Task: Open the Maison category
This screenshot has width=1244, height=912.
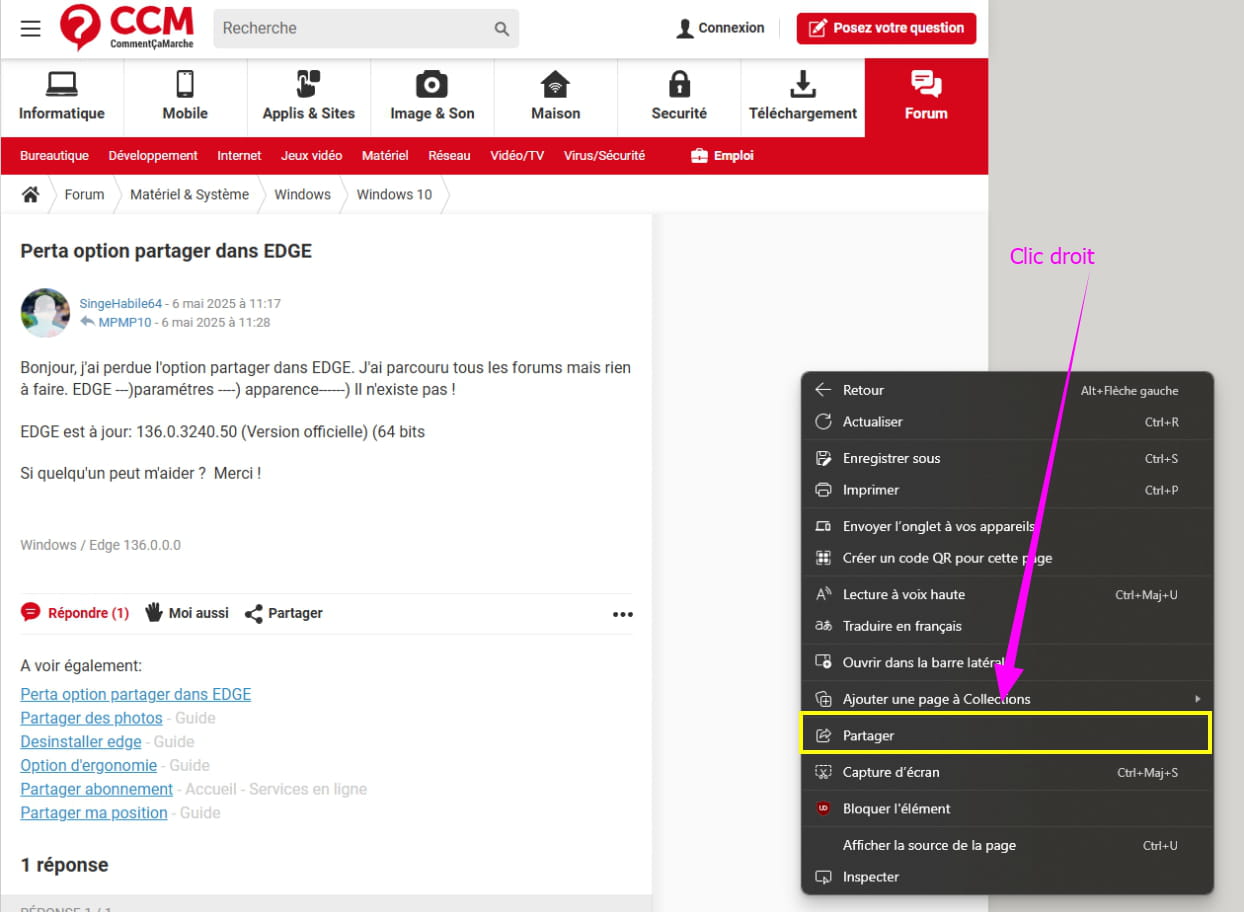Action: point(556,97)
